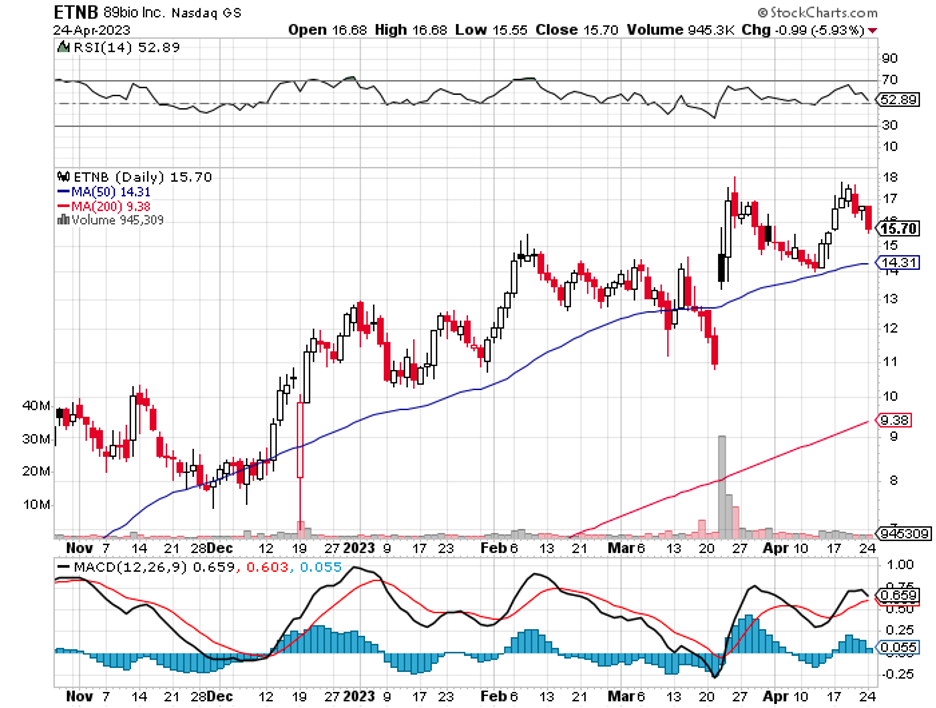Click the 20M volume axis label

[x=36, y=472]
